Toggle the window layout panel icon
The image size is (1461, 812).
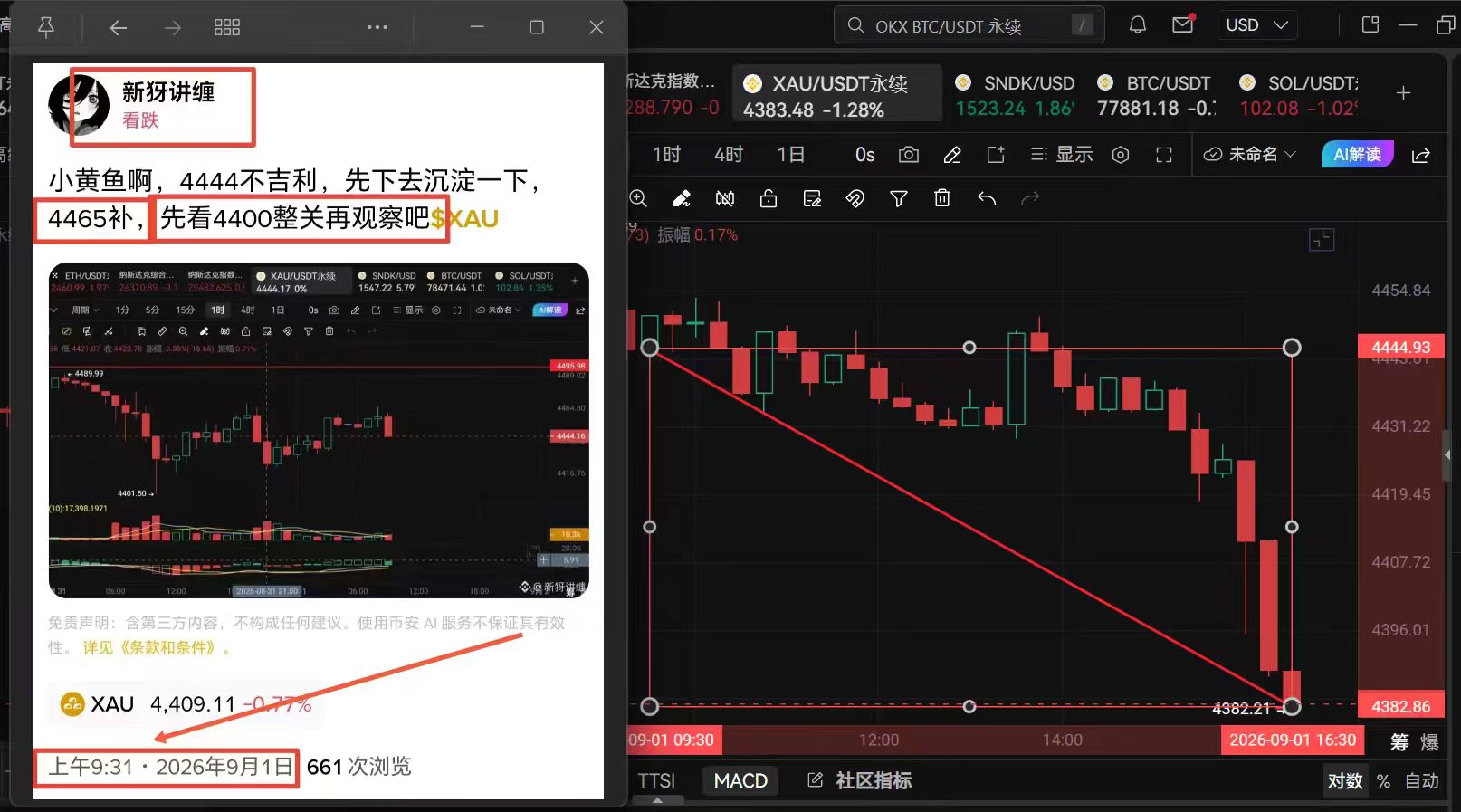click(x=1370, y=25)
